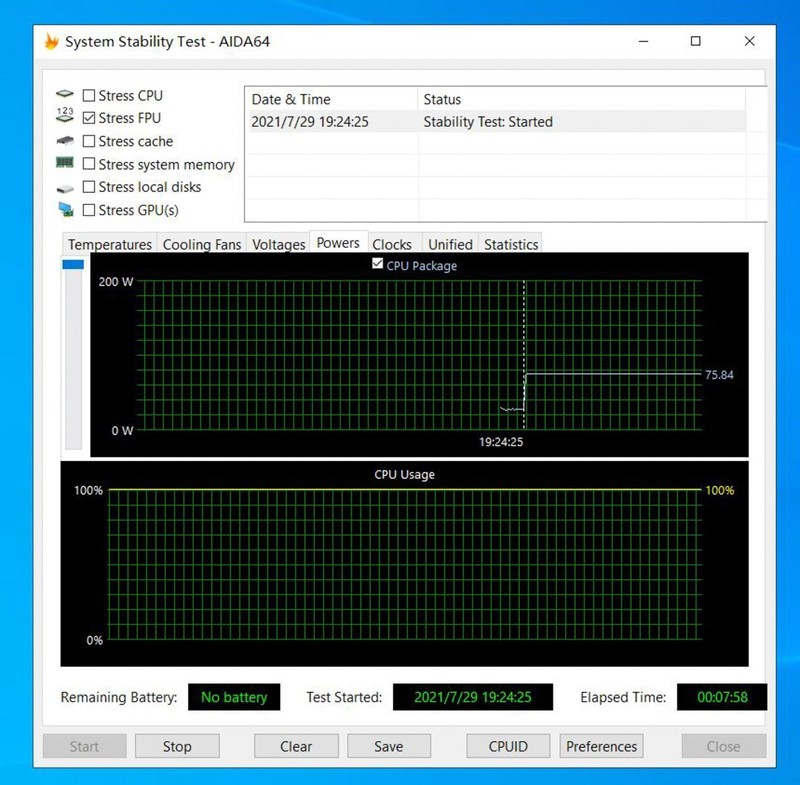This screenshot has height=785, width=800.
Task: Click the 75.84 power value label
Action: tap(719, 375)
